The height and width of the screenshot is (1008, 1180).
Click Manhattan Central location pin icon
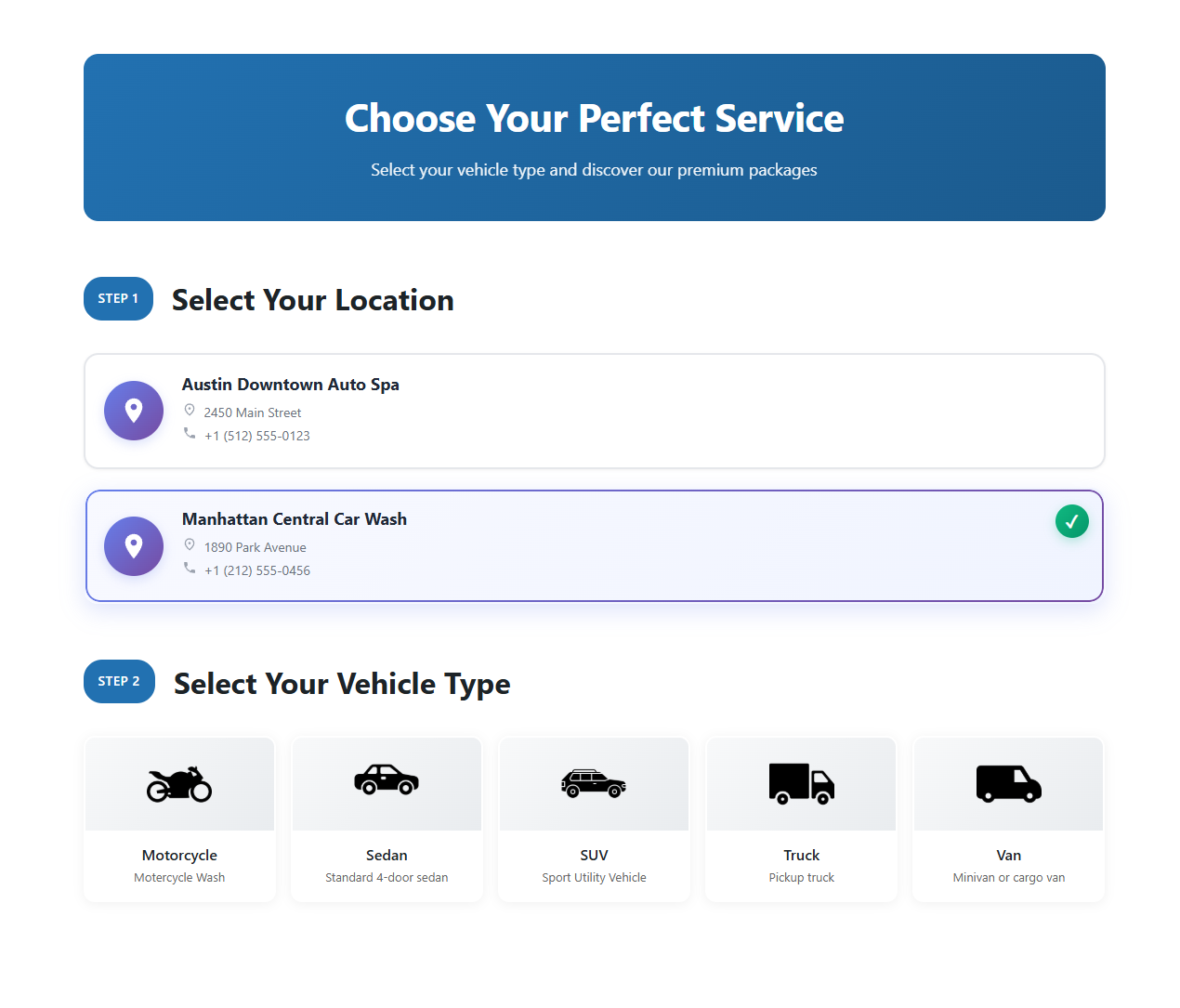tap(134, 546)
